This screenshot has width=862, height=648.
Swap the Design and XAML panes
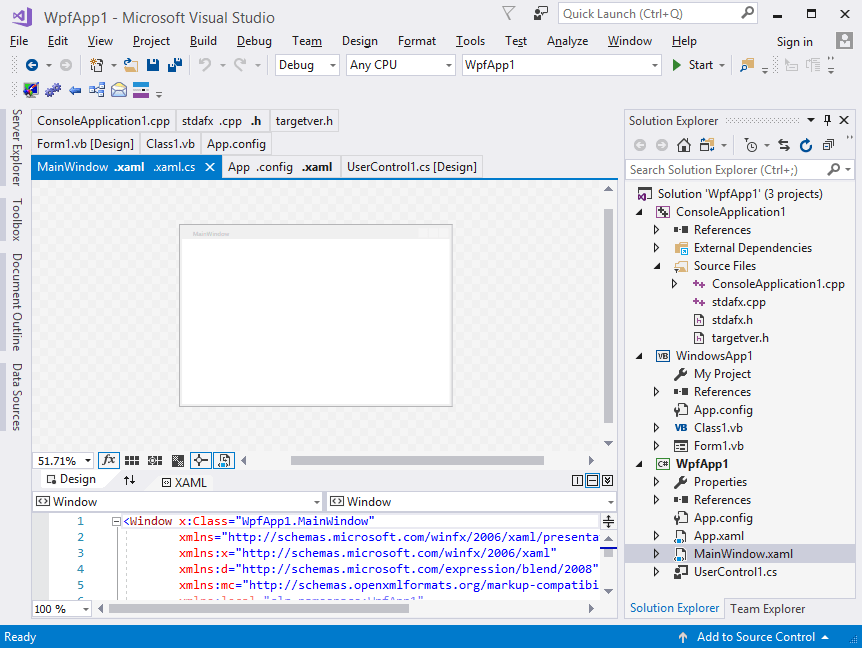[x=129, y=481]
